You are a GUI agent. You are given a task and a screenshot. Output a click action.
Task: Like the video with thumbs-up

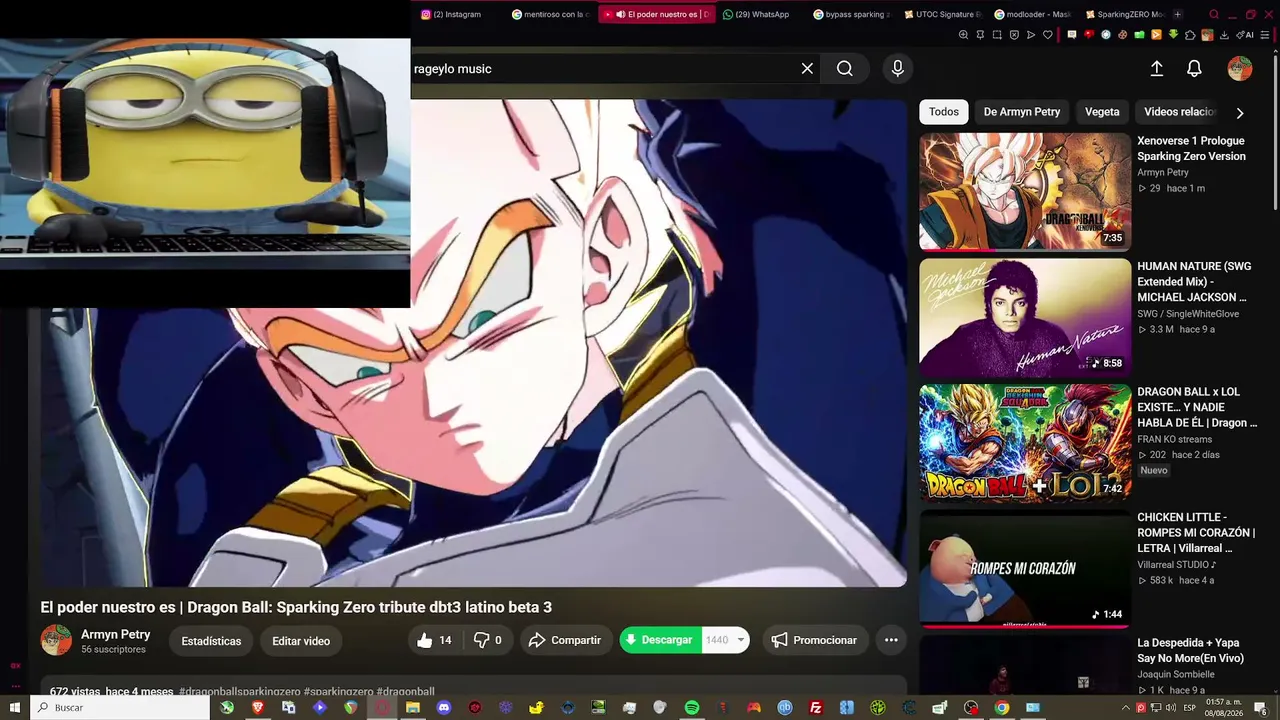pos(434,640)
